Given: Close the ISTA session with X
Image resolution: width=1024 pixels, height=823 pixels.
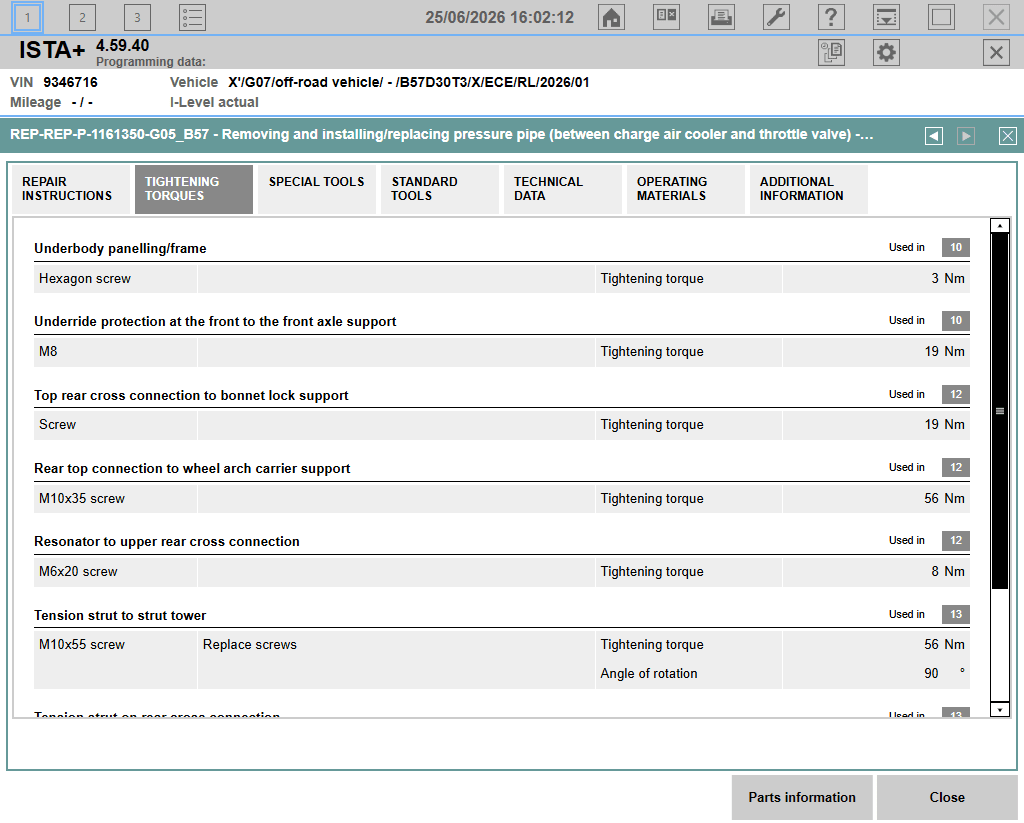Looking at the screenshot, I should point(996,52).
